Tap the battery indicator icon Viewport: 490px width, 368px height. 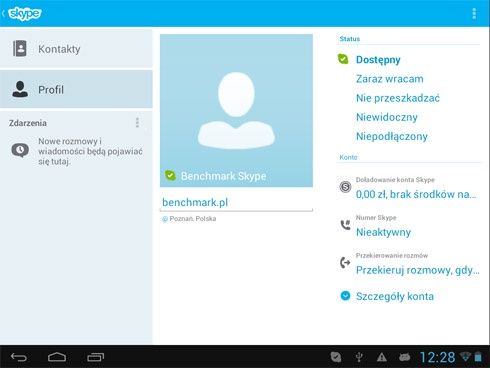click(x=478, y=357)
